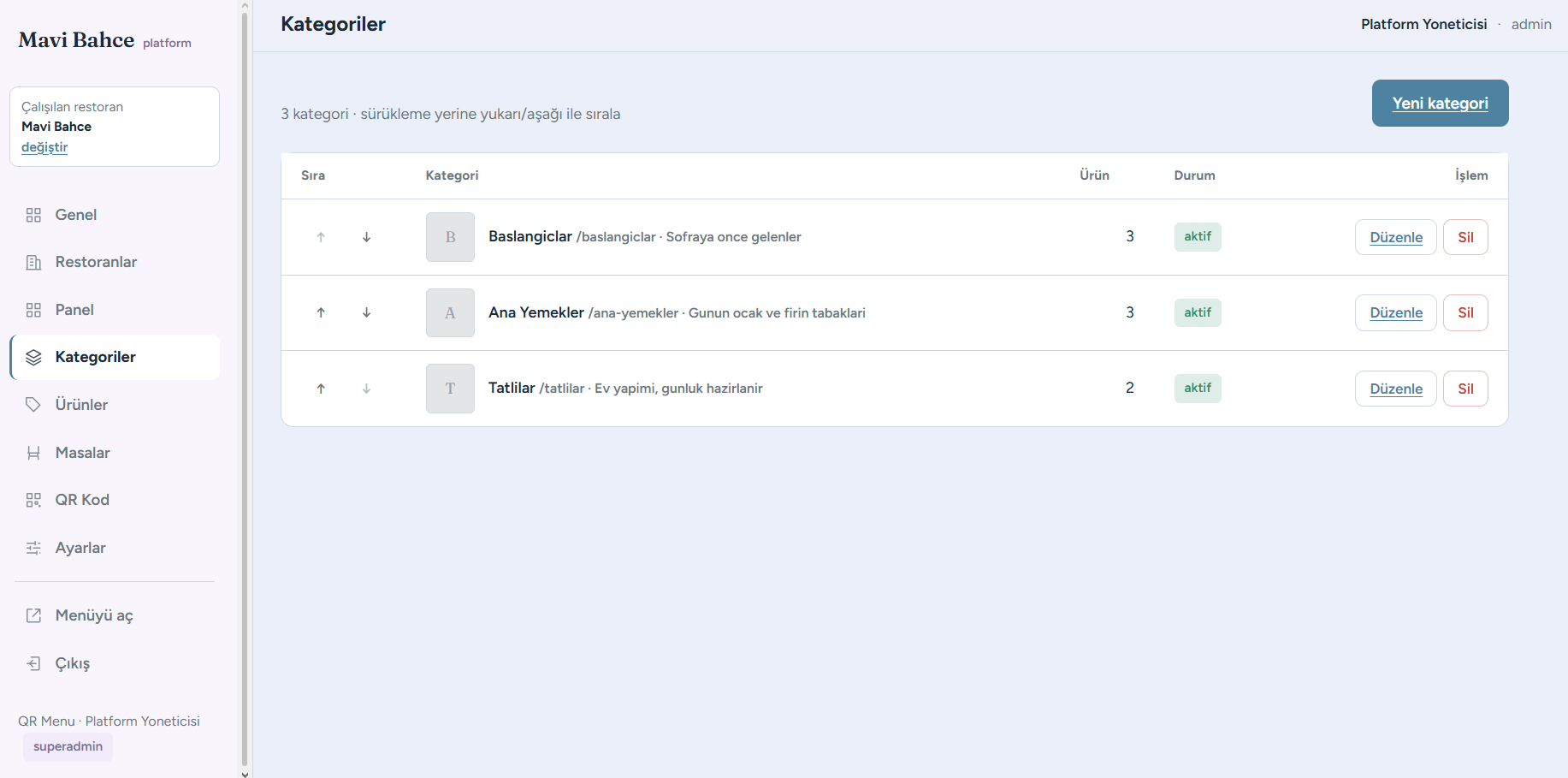Delete Tatlilar category with Sil

(x=1465, y=389)
